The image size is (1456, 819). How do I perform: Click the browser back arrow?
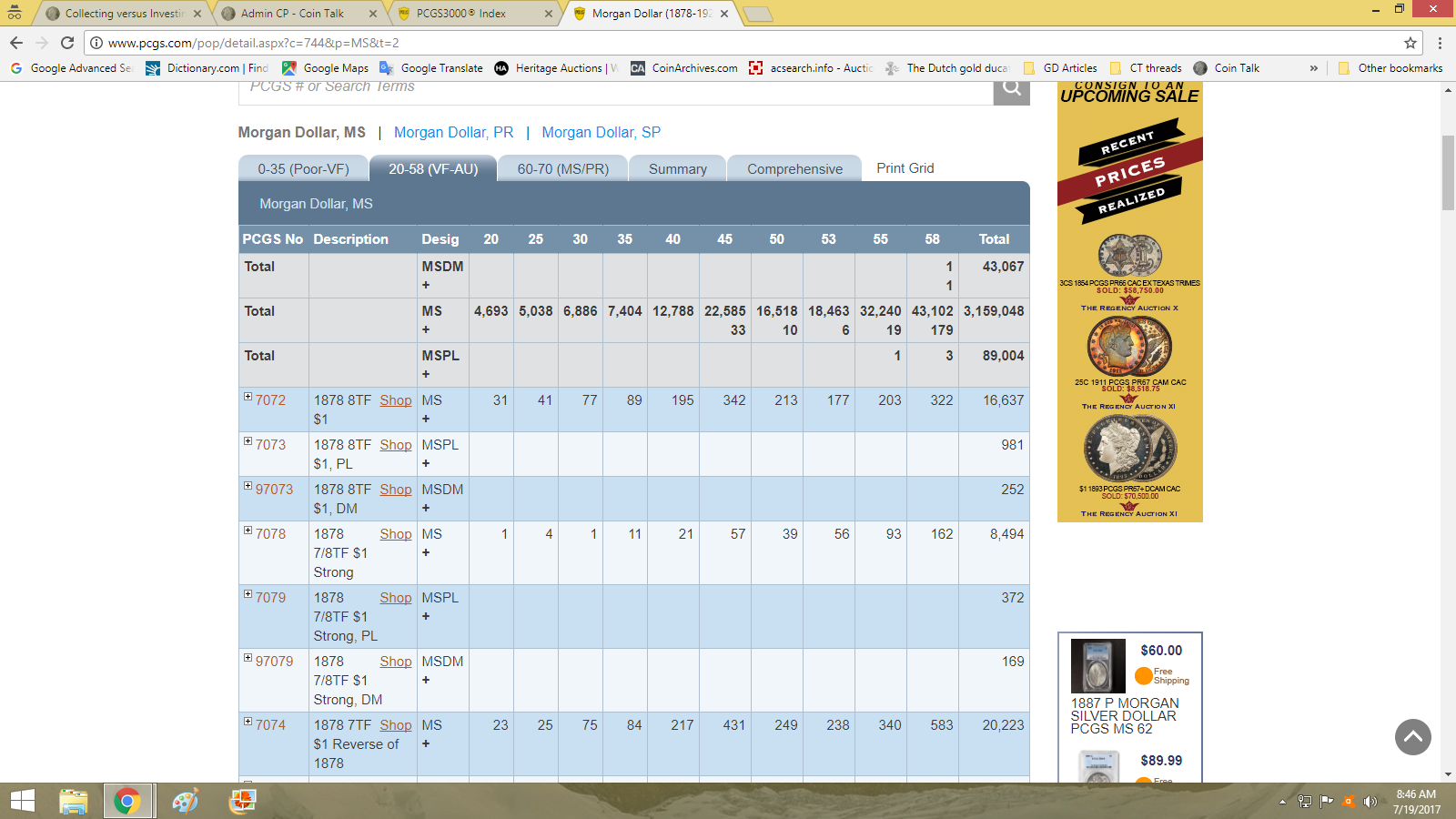click(x=16, y=43)
